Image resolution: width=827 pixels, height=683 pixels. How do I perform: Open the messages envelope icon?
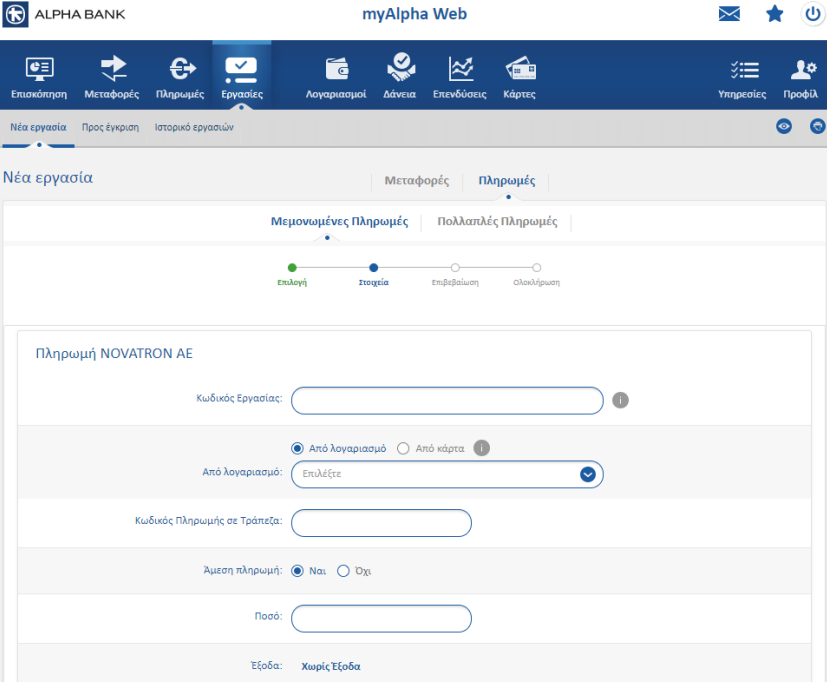729,14
